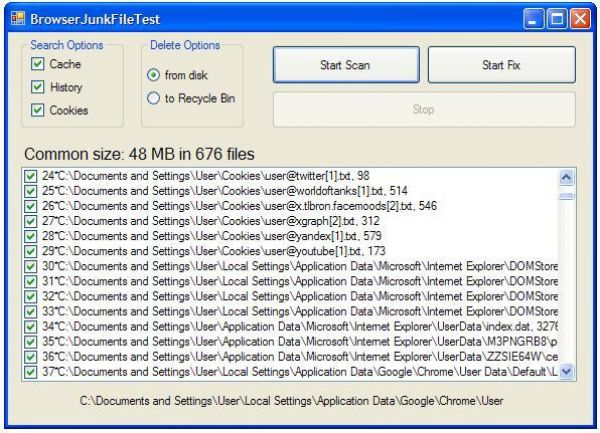Minimize the BrowserJunkFileTest window

[x=535, y=19]
